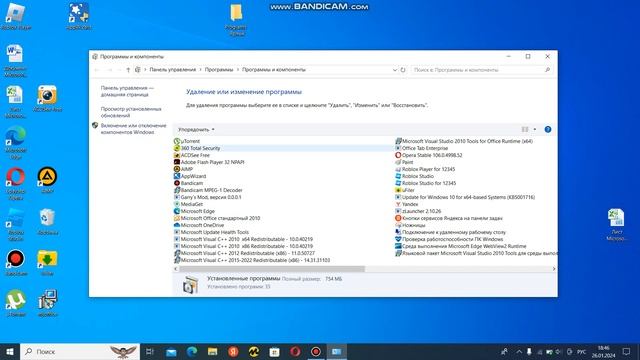
Task: Click the taskbar Поиск search box
Action: coord(80,351)
